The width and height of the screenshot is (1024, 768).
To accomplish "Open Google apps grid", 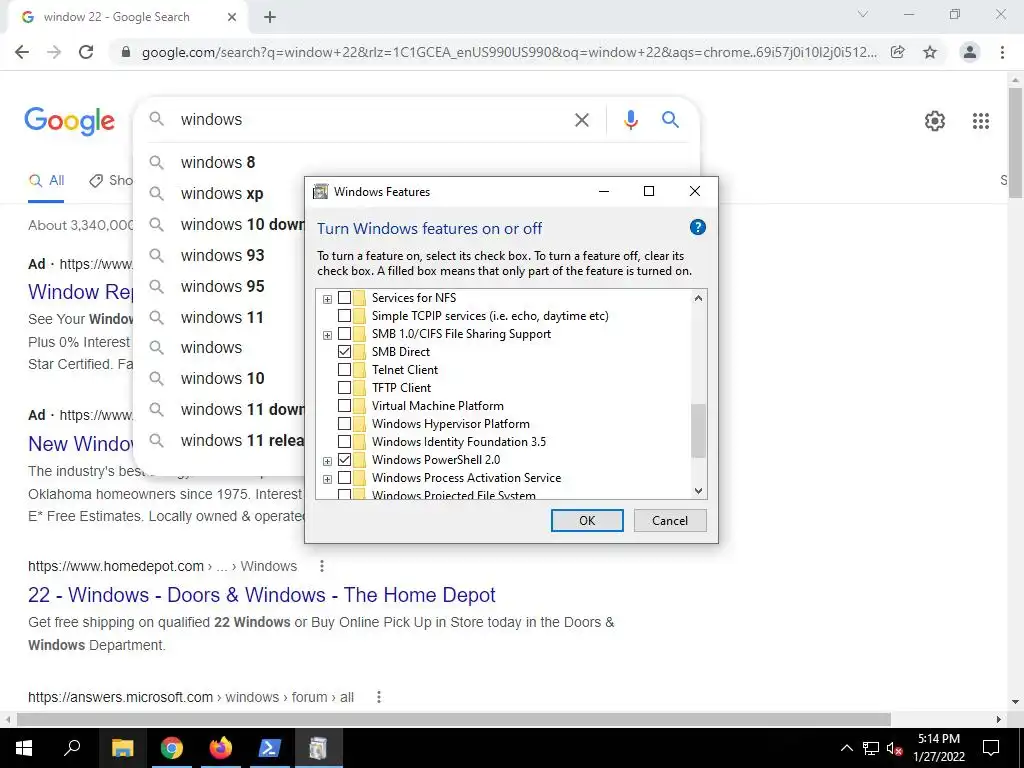I will pos(981,121).
